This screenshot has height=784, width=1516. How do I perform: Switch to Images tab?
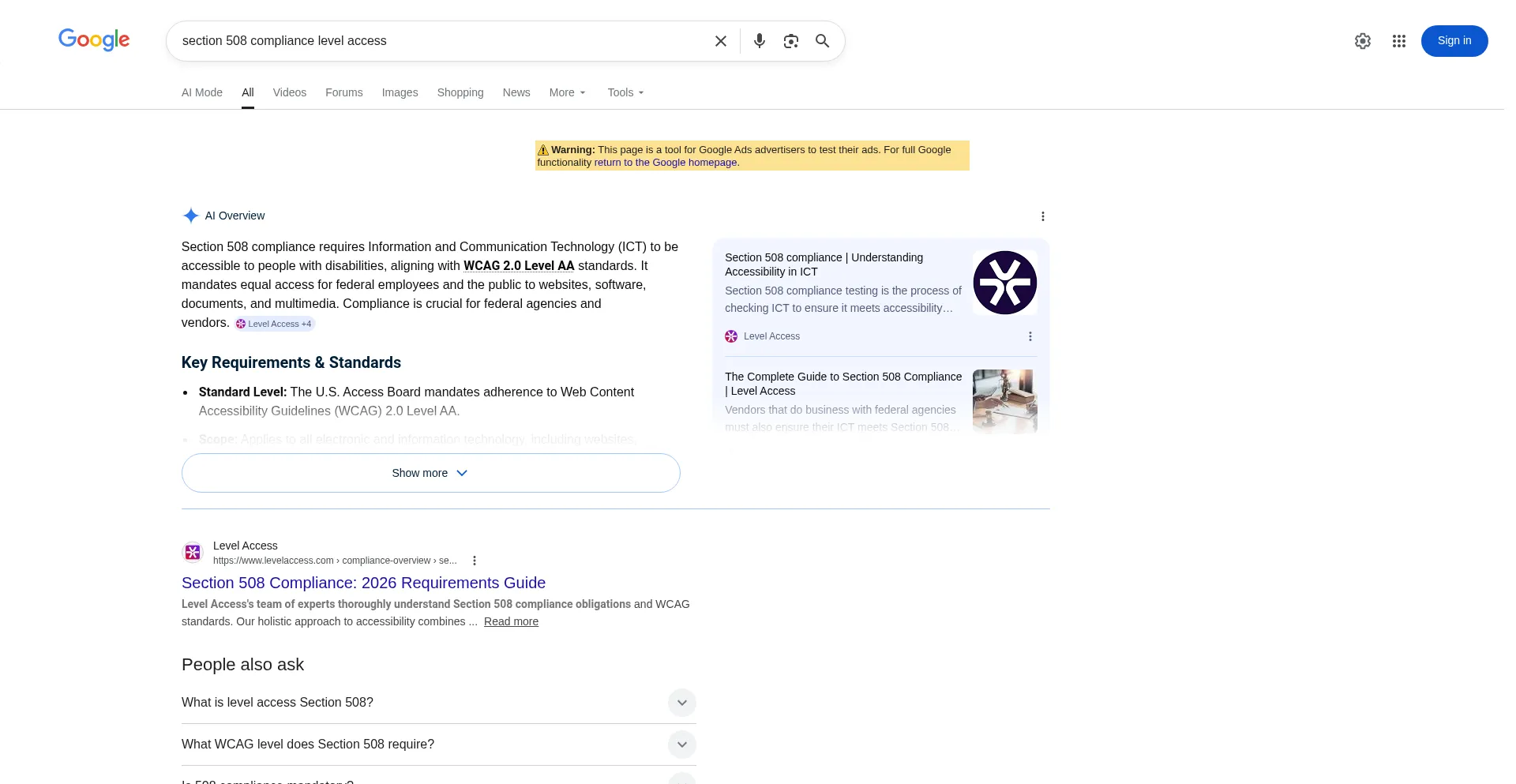tap(400, 92)
